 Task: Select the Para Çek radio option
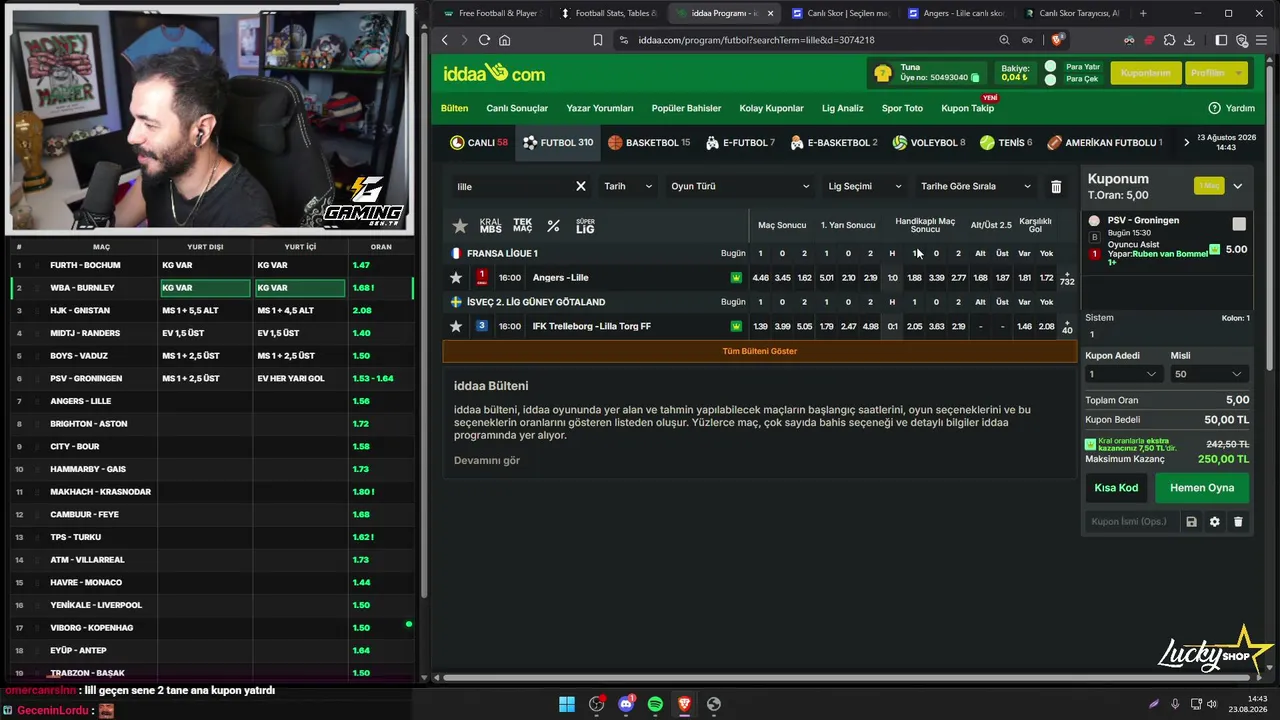pos(1050,79)
